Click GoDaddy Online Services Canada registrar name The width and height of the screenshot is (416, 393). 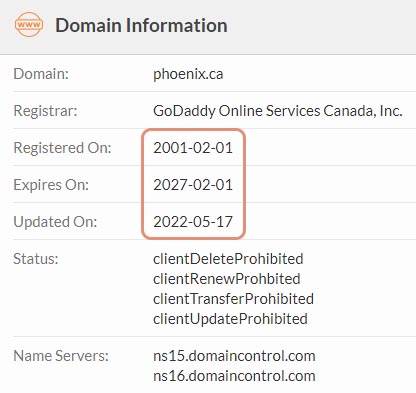278,111
